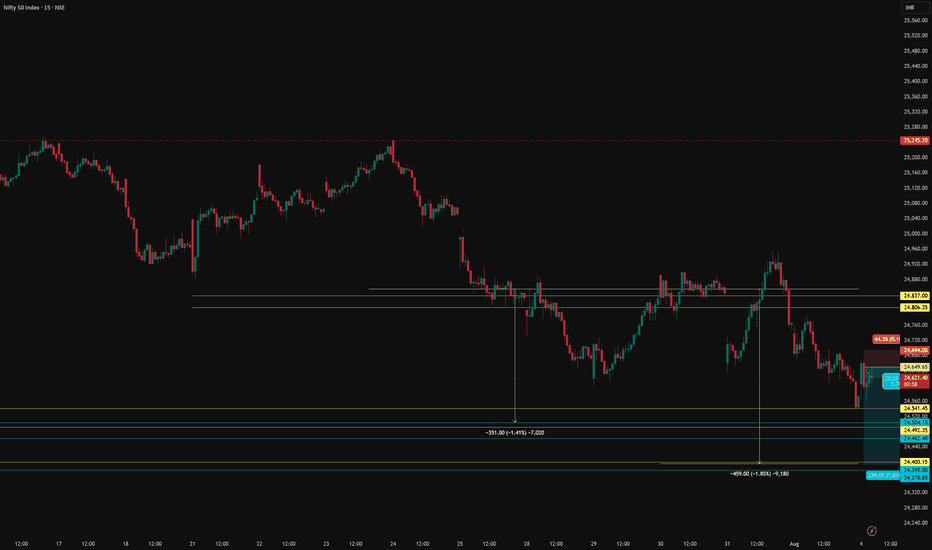Click the Aug date on time axis
The image size is (932, 550).
pyautogui.click(x=794, y=543)
